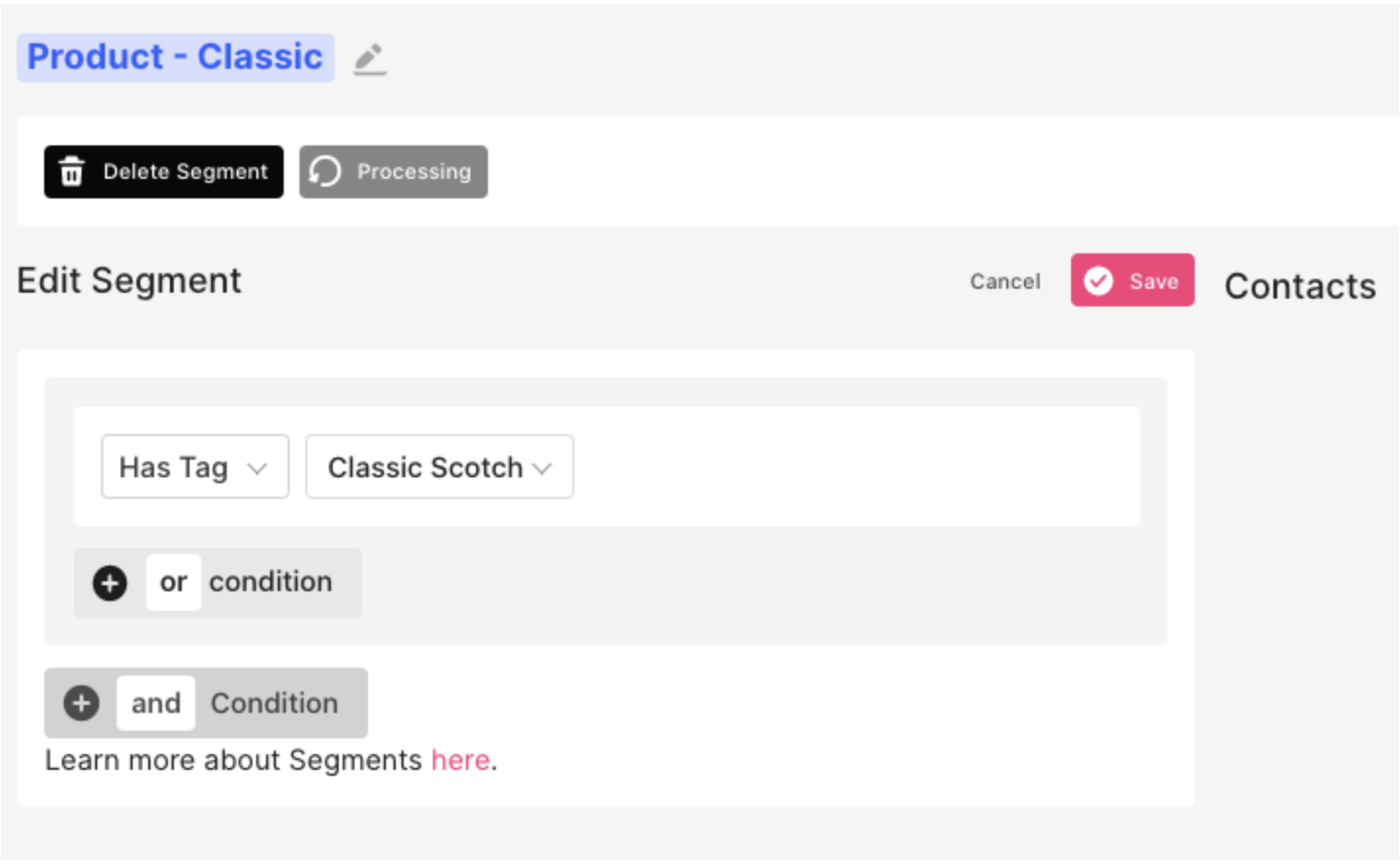Click plus icon beside or condition
This screenshot has width=1400, height=866.
click(x=110, y=582)
